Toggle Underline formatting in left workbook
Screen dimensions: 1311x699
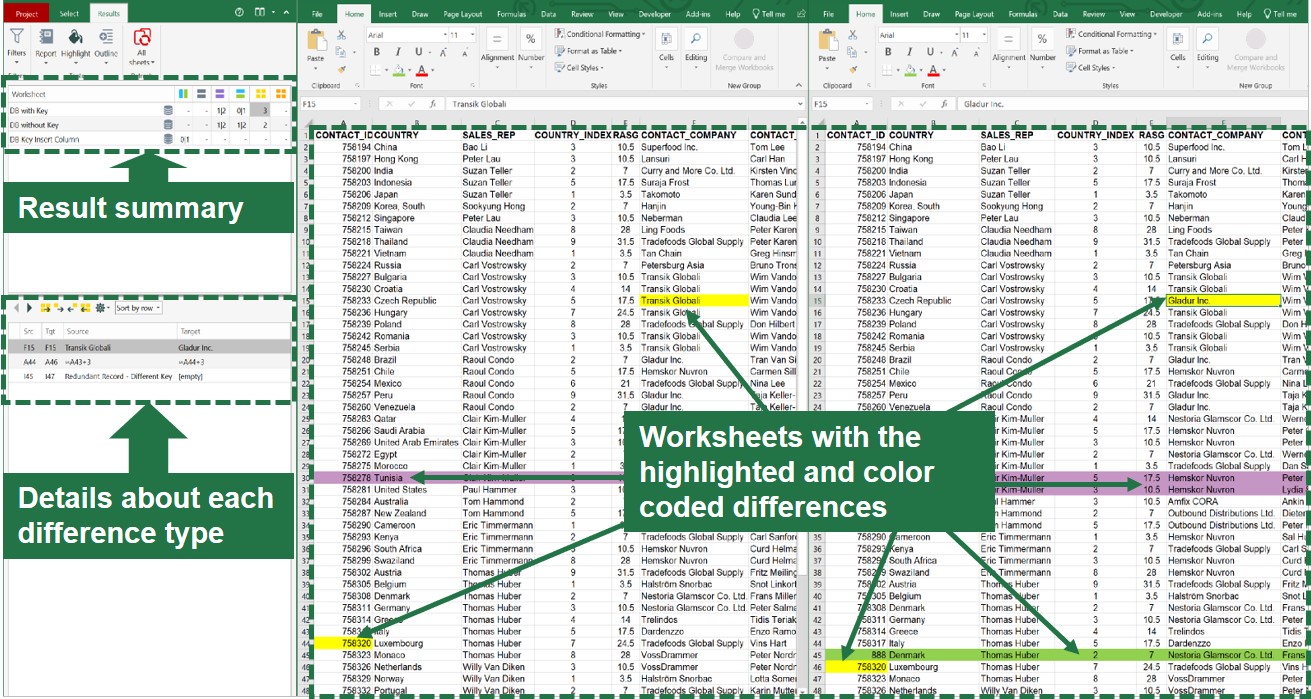(419, 52)
